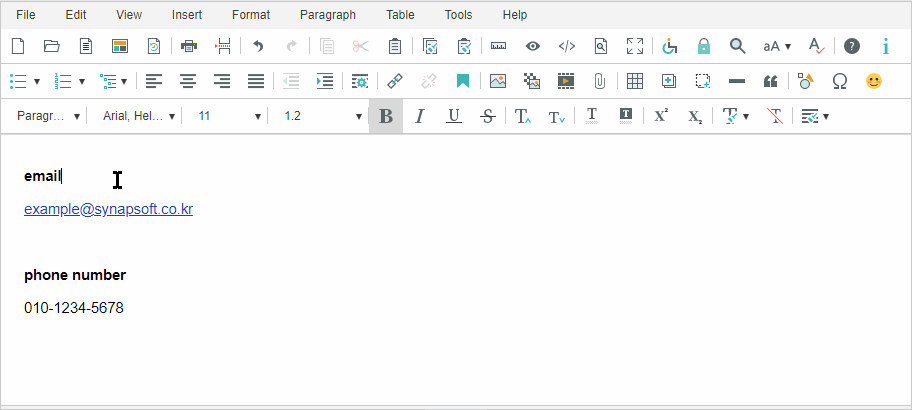The height and width of the screenshot is (410, 912).
Task: Click the bookmark icon
Action: pos(463,81)
